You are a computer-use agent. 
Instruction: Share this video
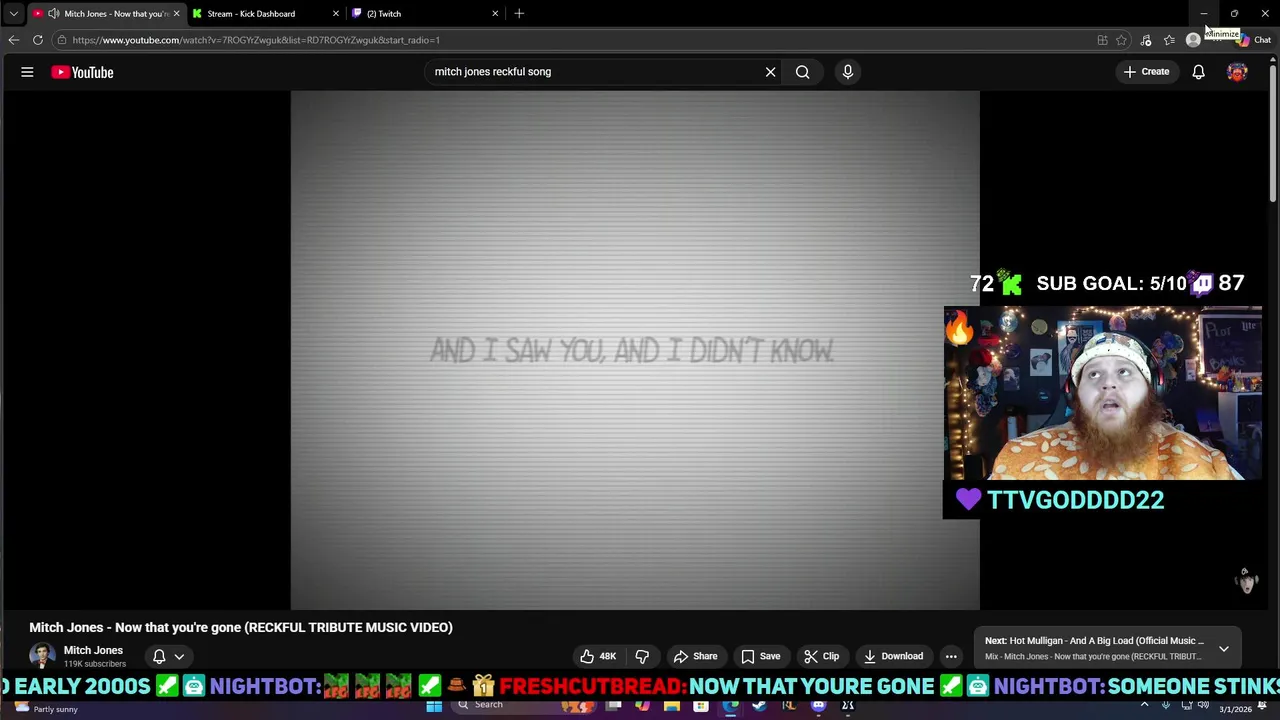(695, 656)
